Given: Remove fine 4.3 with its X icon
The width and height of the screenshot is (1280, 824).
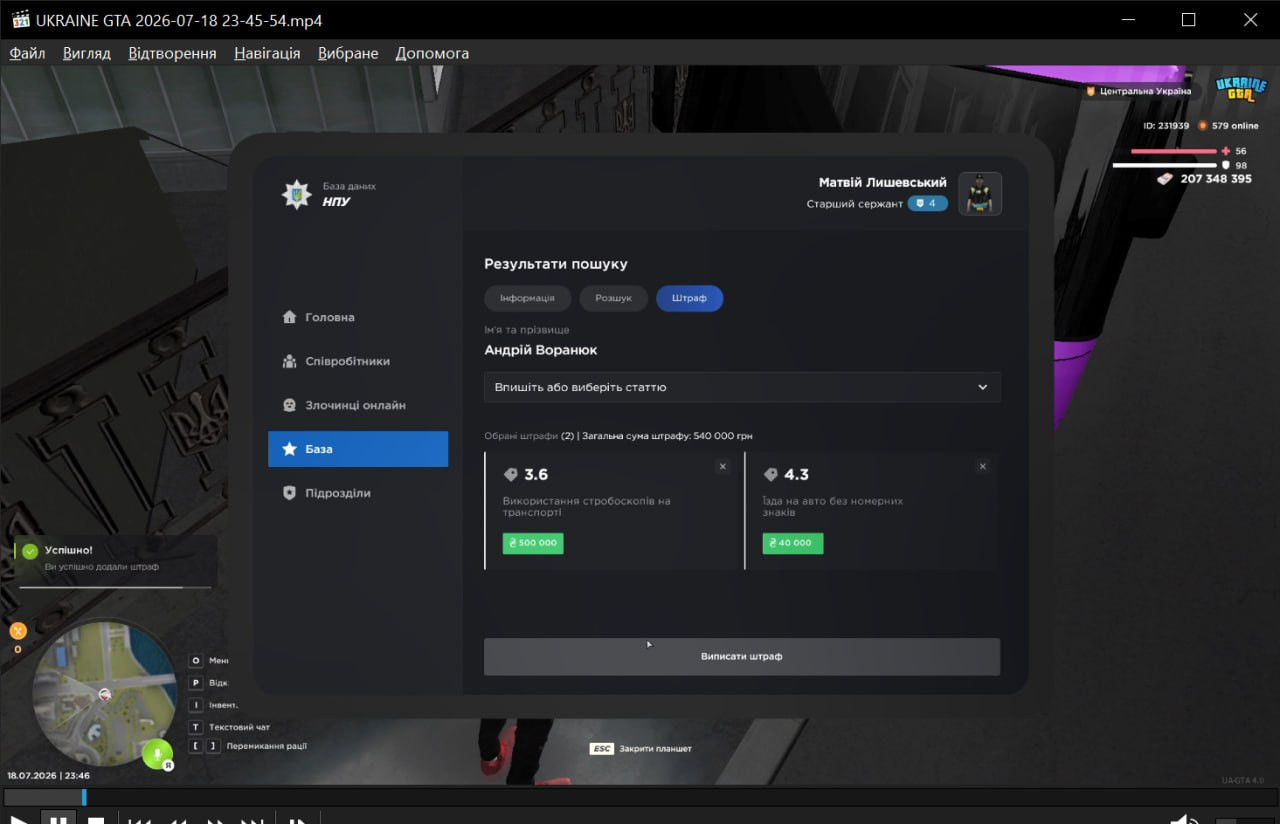Looking at the screenshot, I should (983, 466).
